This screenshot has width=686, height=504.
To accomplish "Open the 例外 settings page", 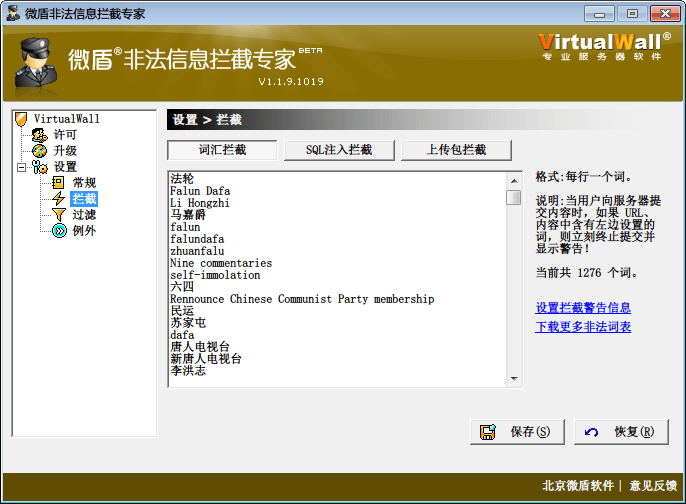I will [84, 231].
